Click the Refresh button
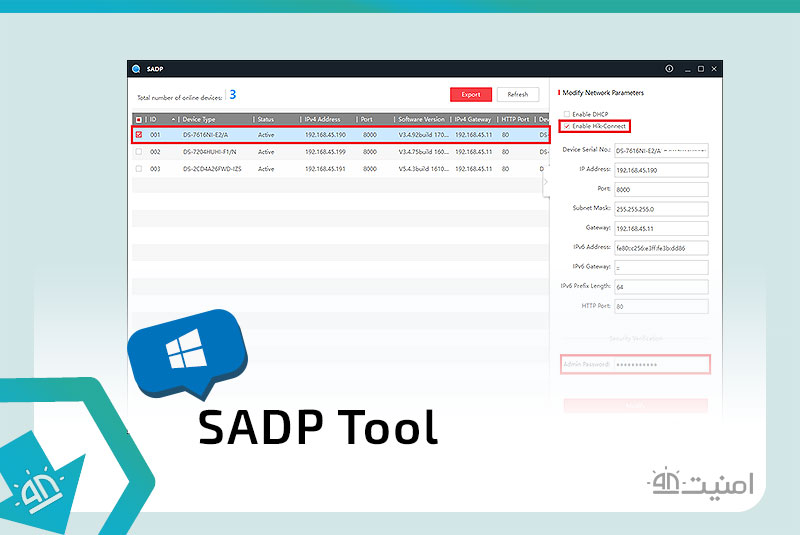800x535 pixels. click(x=517, y=94)
